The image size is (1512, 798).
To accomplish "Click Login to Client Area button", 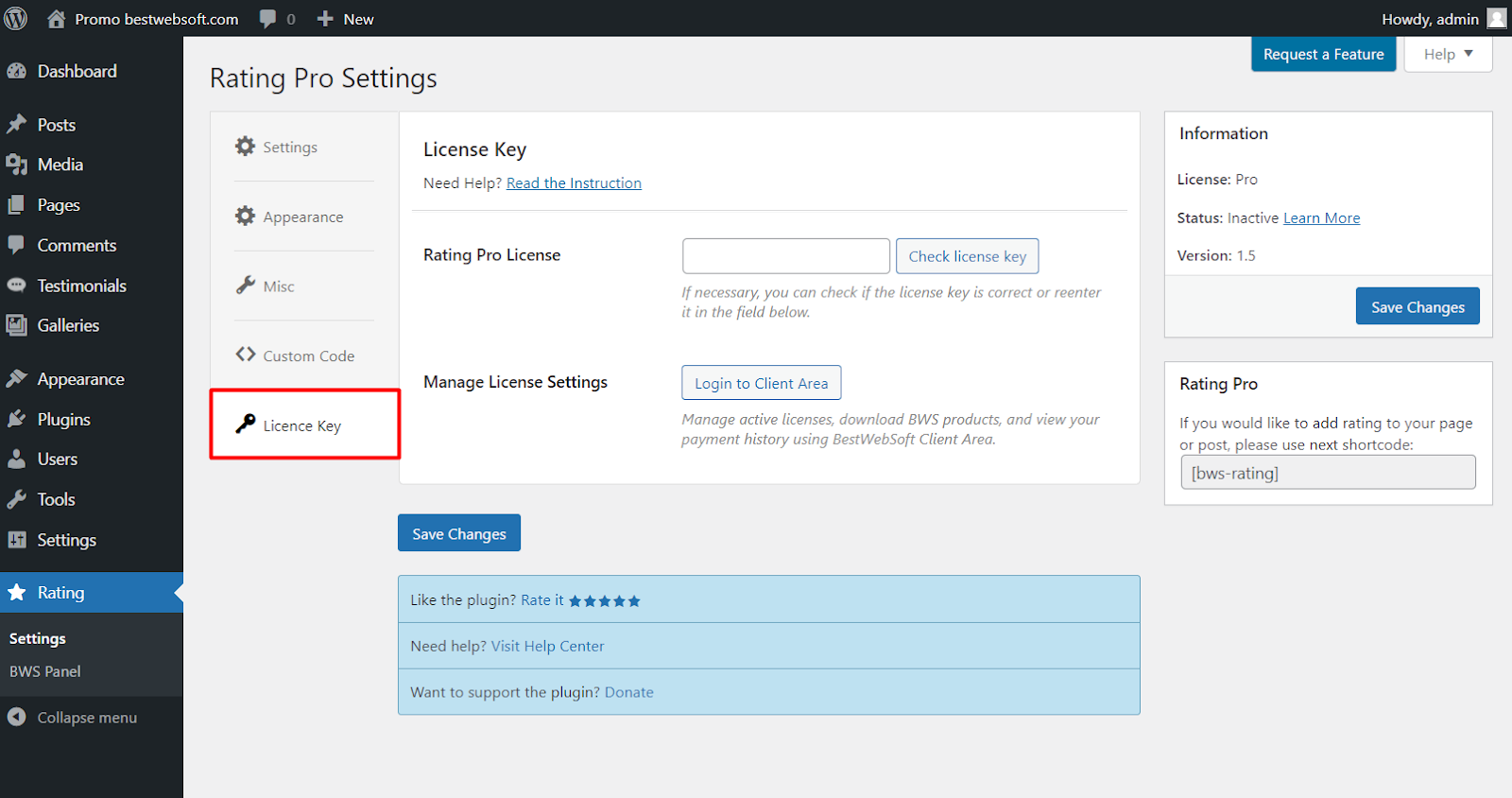I will [x=762, y=383].
